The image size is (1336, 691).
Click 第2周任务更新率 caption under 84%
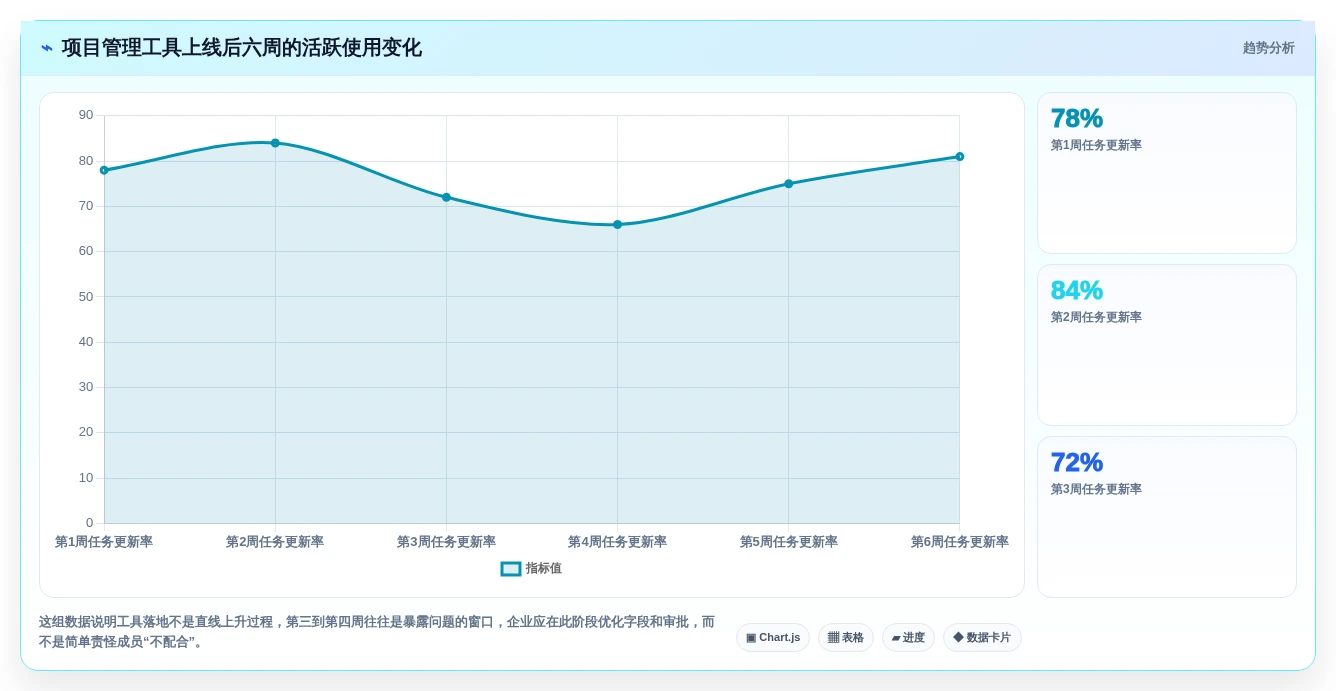[x=1096, y=317]
